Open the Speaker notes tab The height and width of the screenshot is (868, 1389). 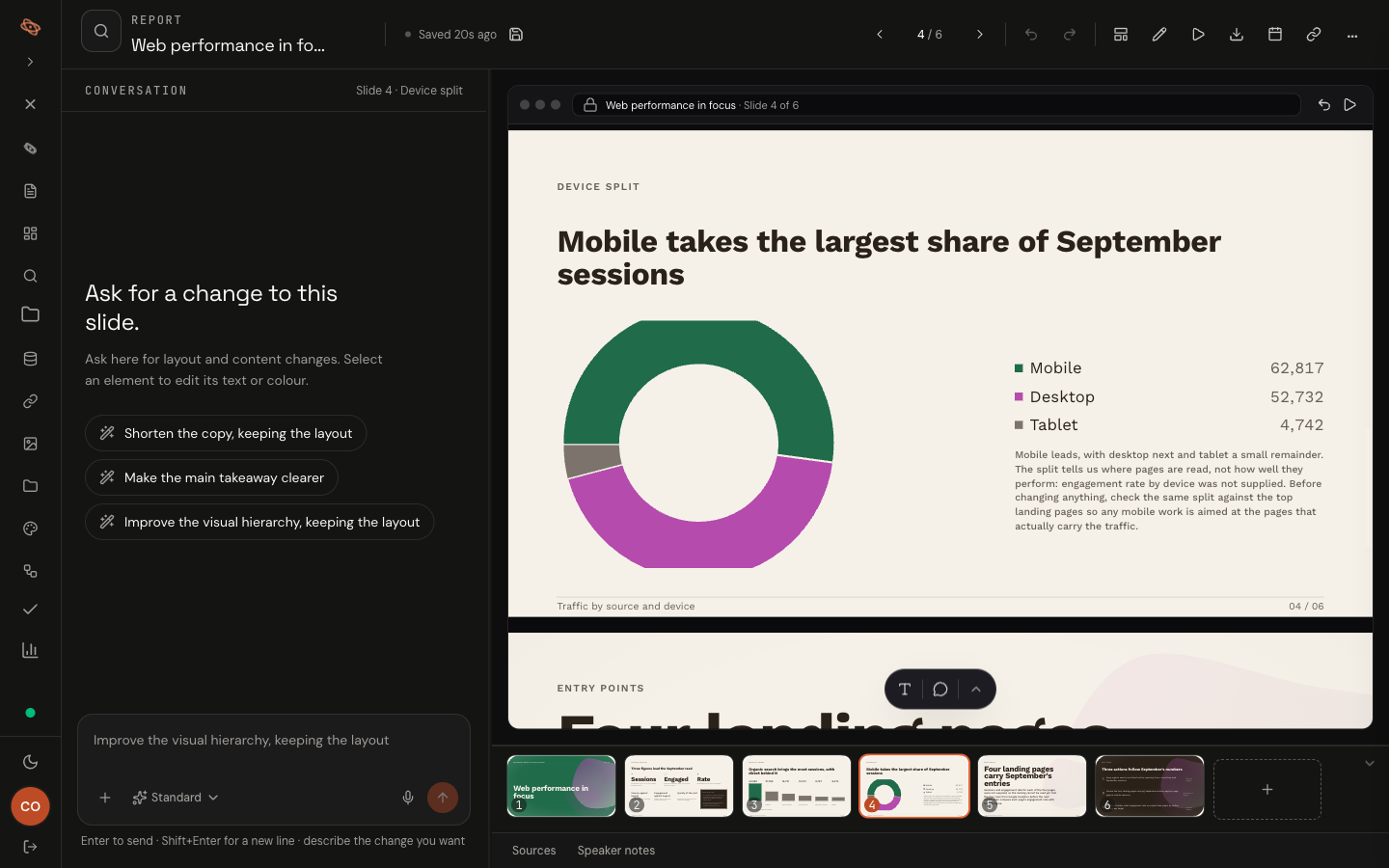[616, 851]
